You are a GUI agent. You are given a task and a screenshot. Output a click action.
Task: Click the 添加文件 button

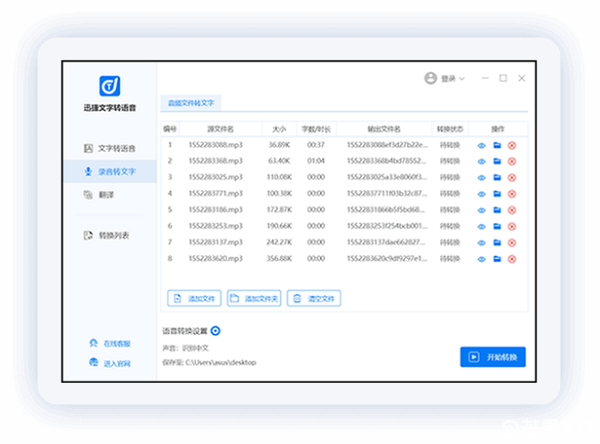[x=194, y=298]
